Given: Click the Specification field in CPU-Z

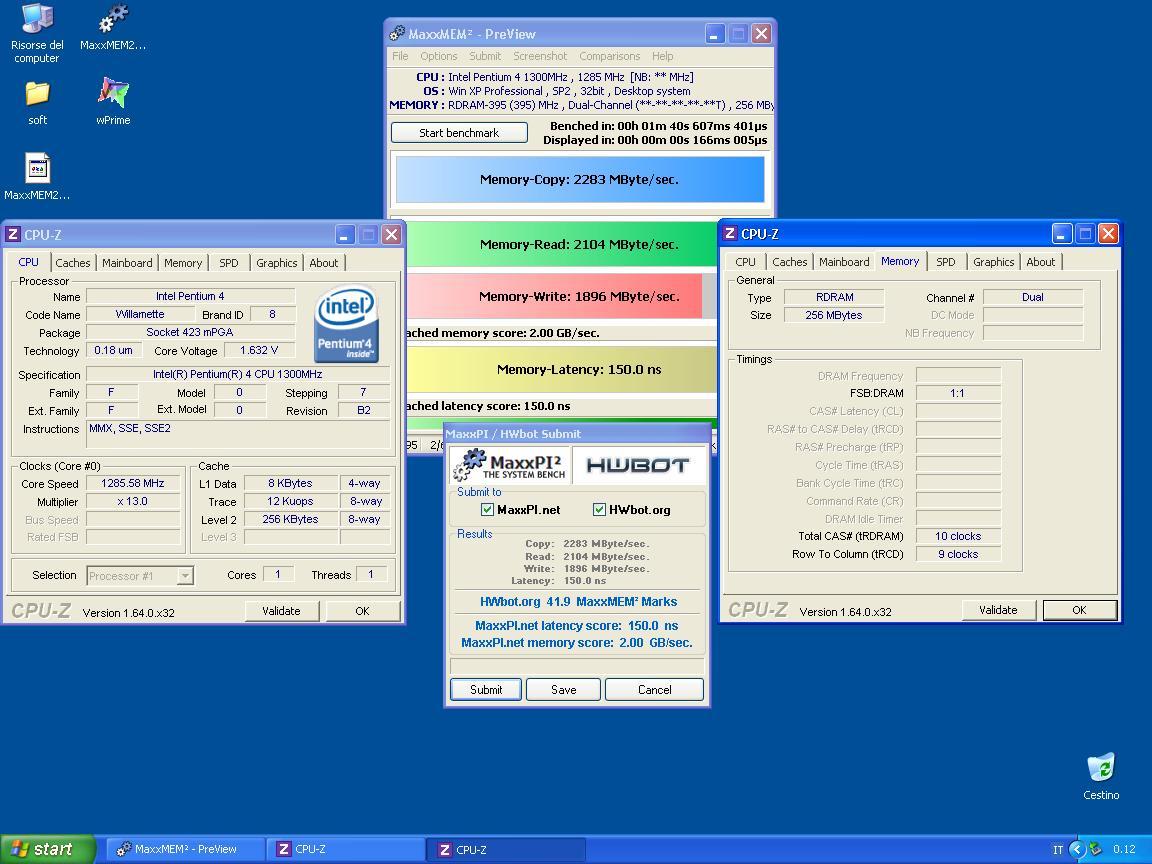Looking at the screenshot, I should [237, 375].
